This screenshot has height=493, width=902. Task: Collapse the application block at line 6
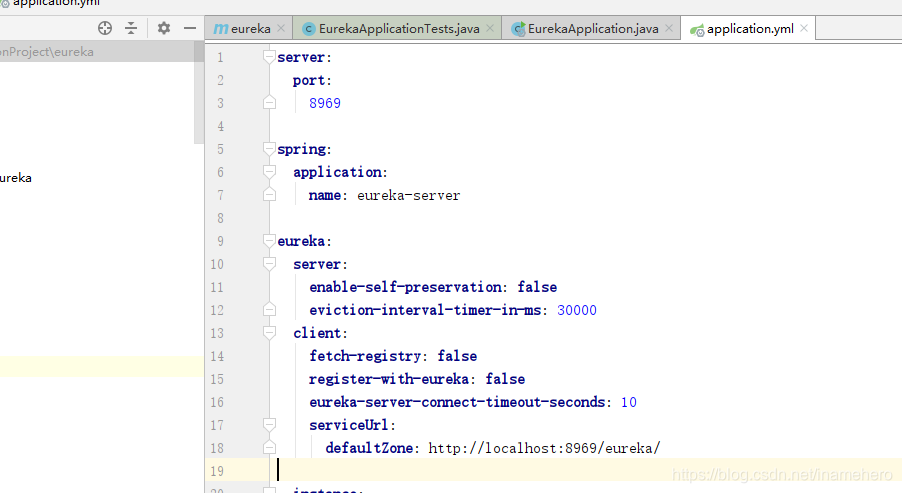pos(269,171)
